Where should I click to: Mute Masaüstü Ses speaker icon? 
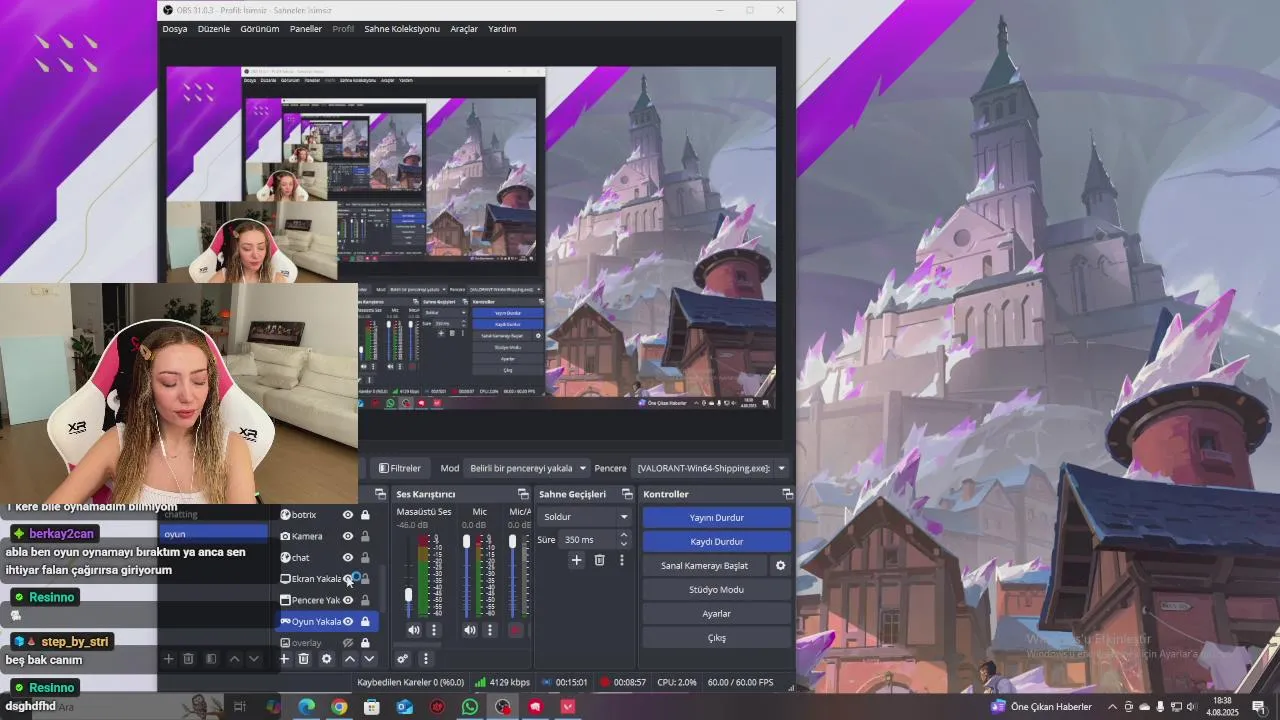(x=414, y=630)
